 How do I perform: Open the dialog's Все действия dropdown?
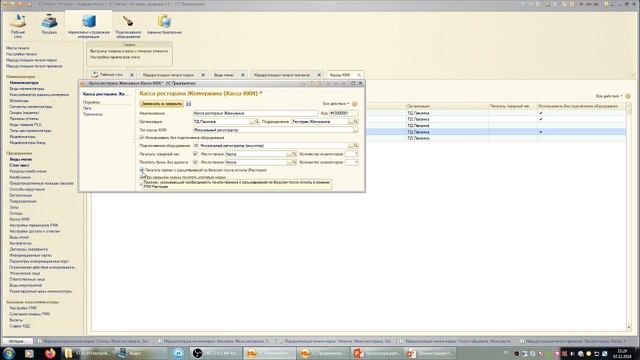click(336, 104)
